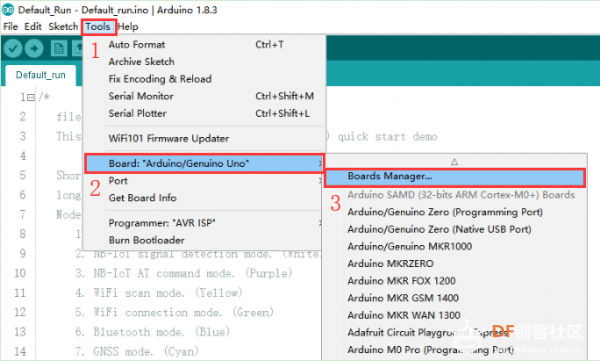The image size is (600, 361).
Task: Select Arduino MKR FOX 1200 board
Action: tap(455, 281)
